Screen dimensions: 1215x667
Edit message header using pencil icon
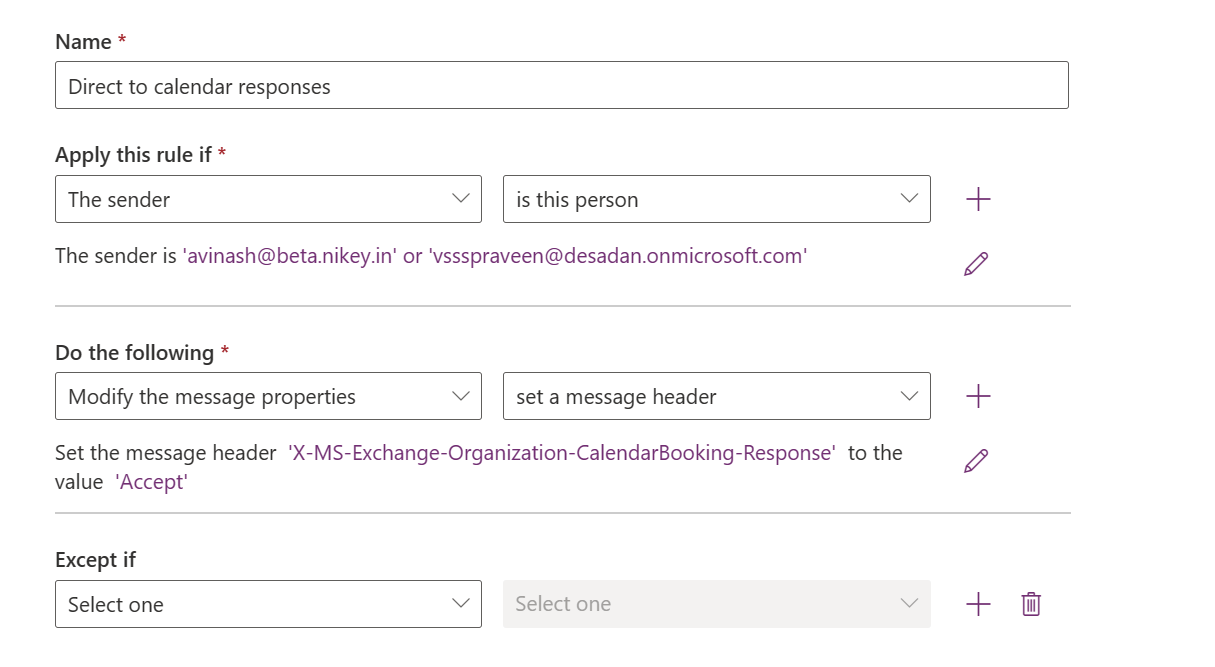(x=976, y=461)
